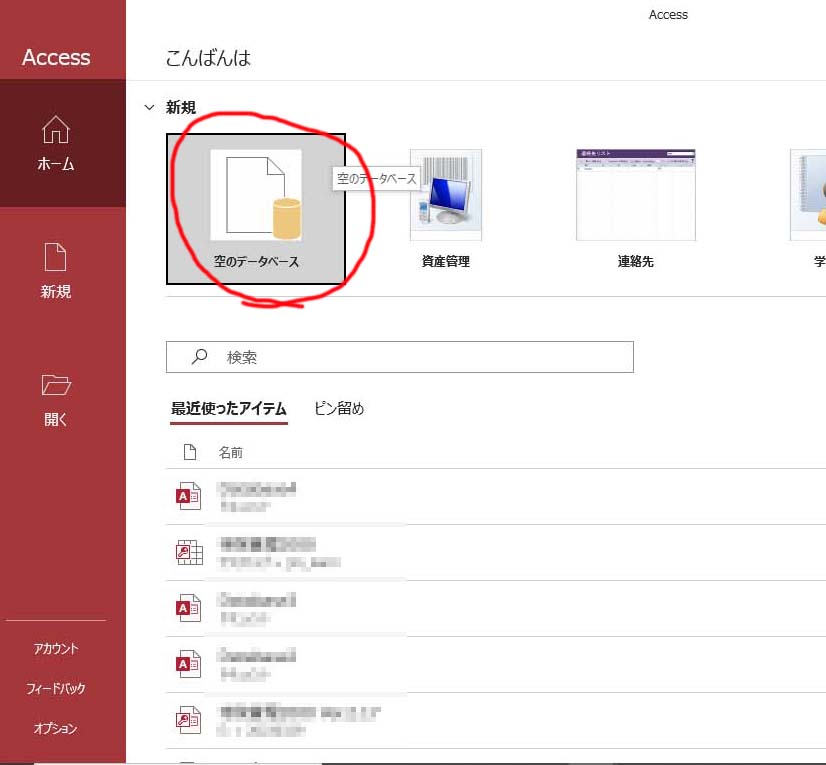Click the 開く folder icon in sidebar
Viewport: 826px width, 765px height.
(56, 386)
